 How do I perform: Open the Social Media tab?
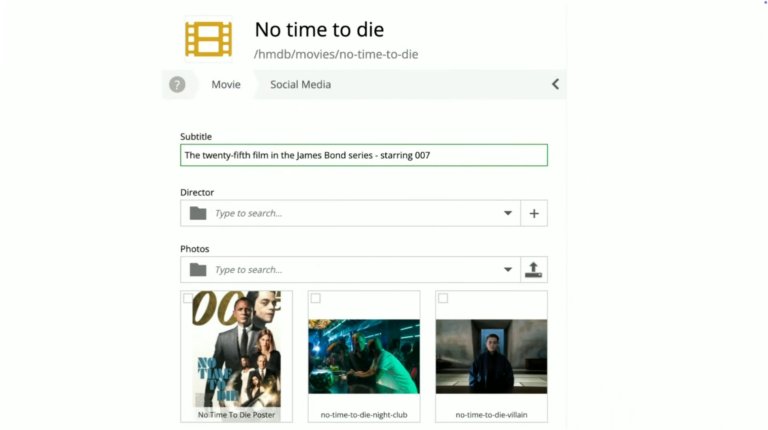click(300, 85)
